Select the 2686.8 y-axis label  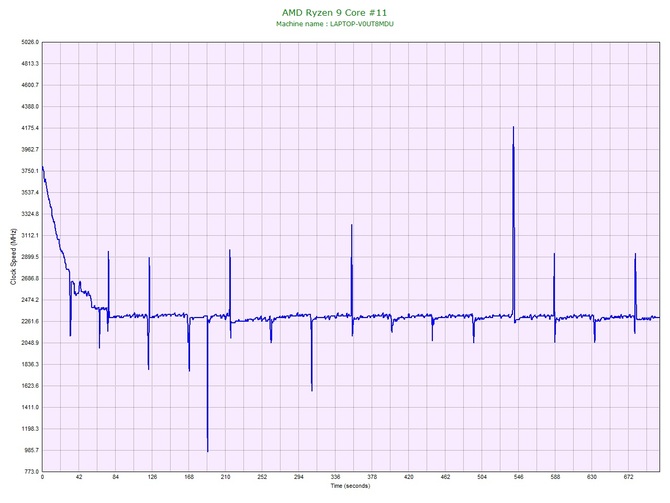(30, 278)
